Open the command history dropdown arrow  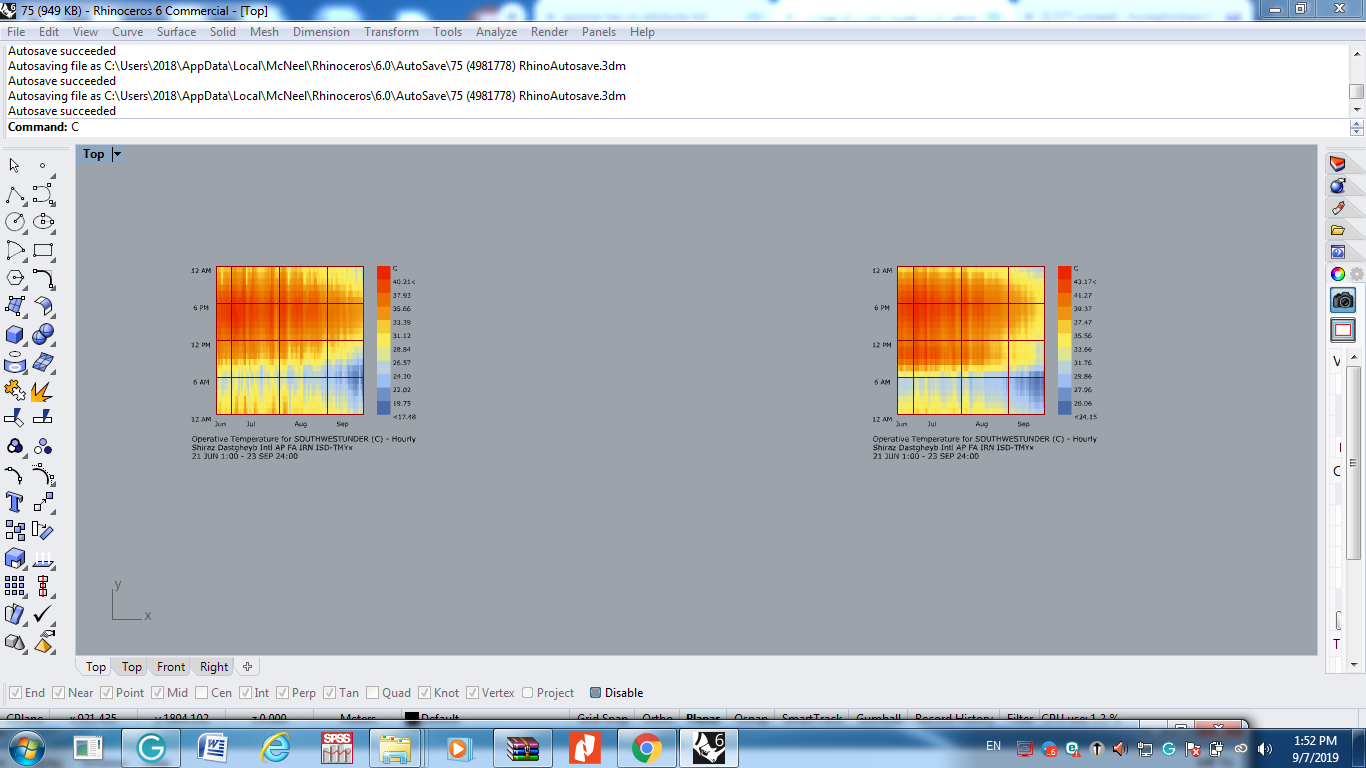tap(1357, 127)
